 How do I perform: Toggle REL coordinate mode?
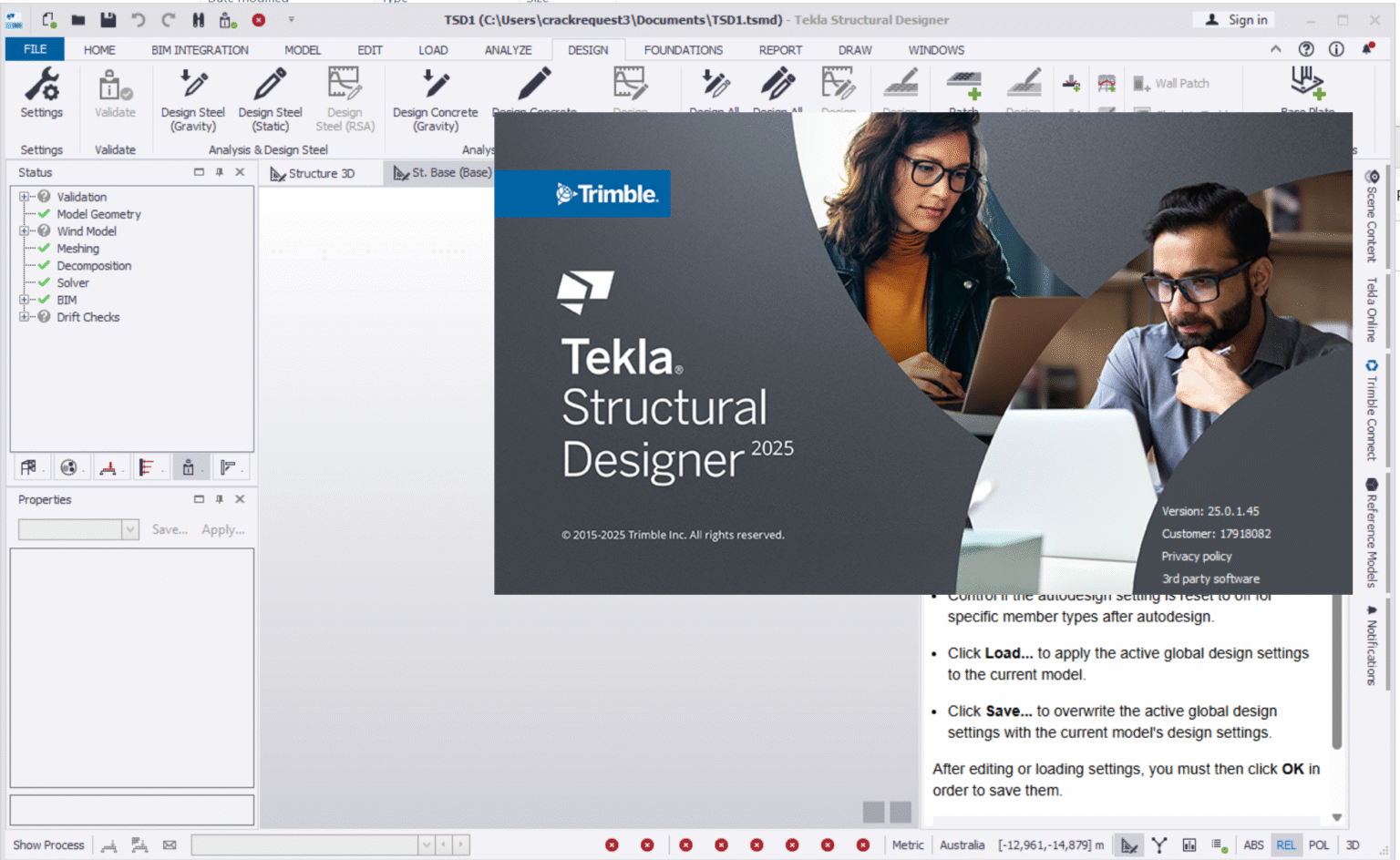tap(1286, 845)
